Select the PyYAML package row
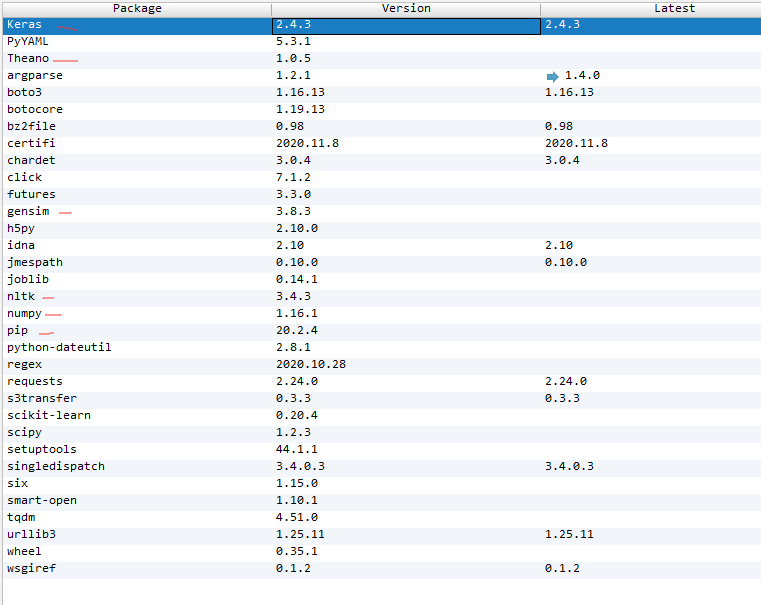This screenshot has height=605, width=761. pos(381,43)
